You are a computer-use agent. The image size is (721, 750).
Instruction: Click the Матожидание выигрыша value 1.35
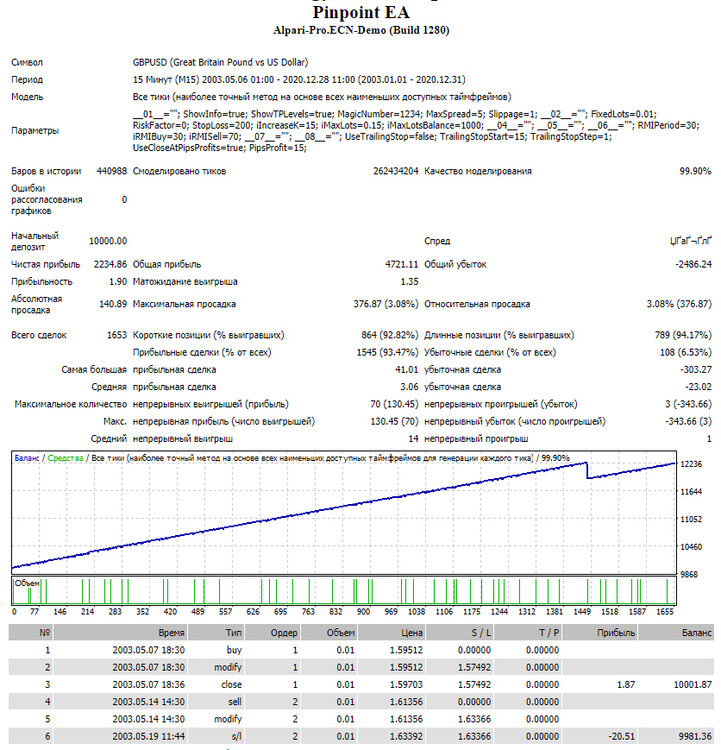410,282
